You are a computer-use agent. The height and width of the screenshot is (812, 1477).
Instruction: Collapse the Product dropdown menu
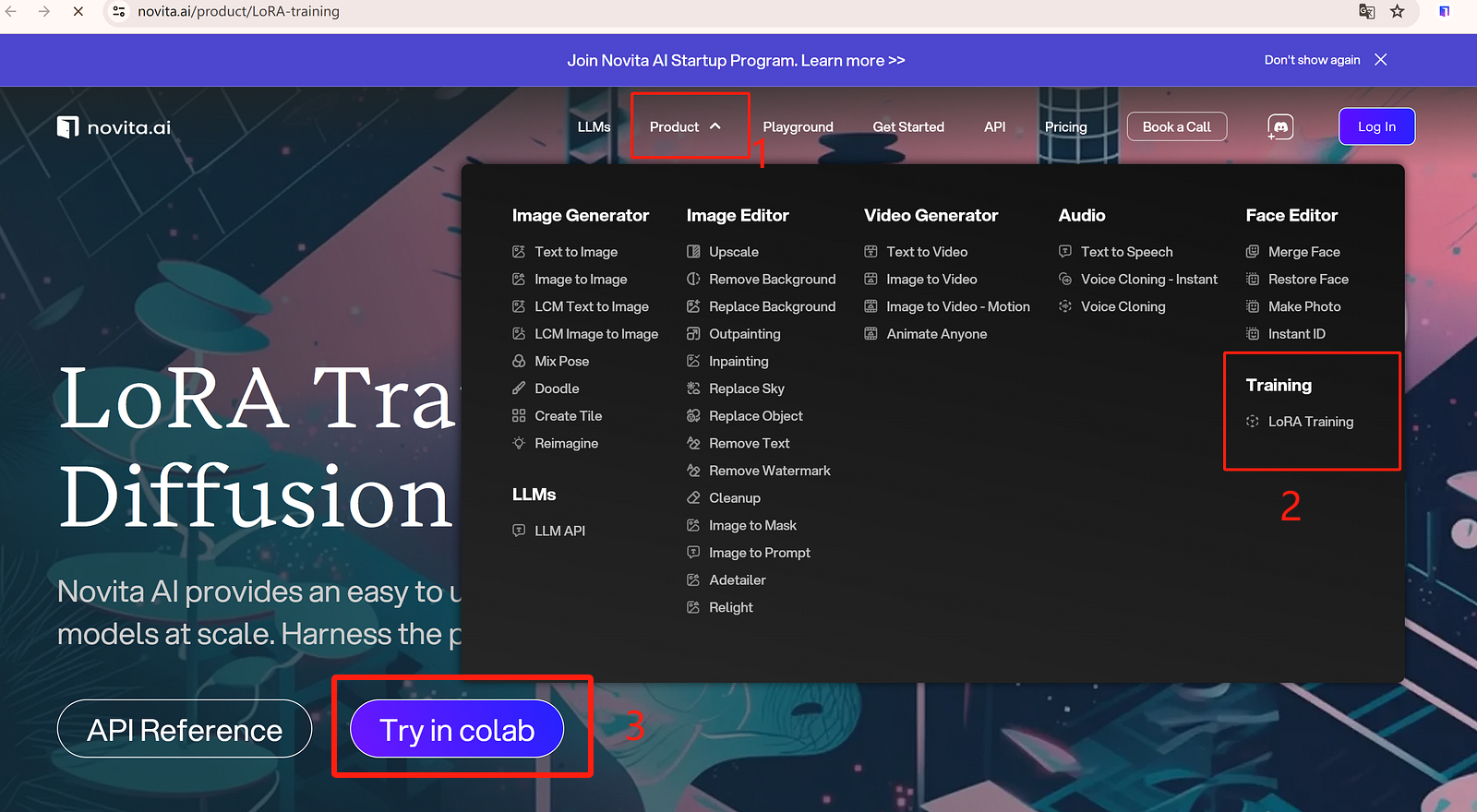[685, 127]
